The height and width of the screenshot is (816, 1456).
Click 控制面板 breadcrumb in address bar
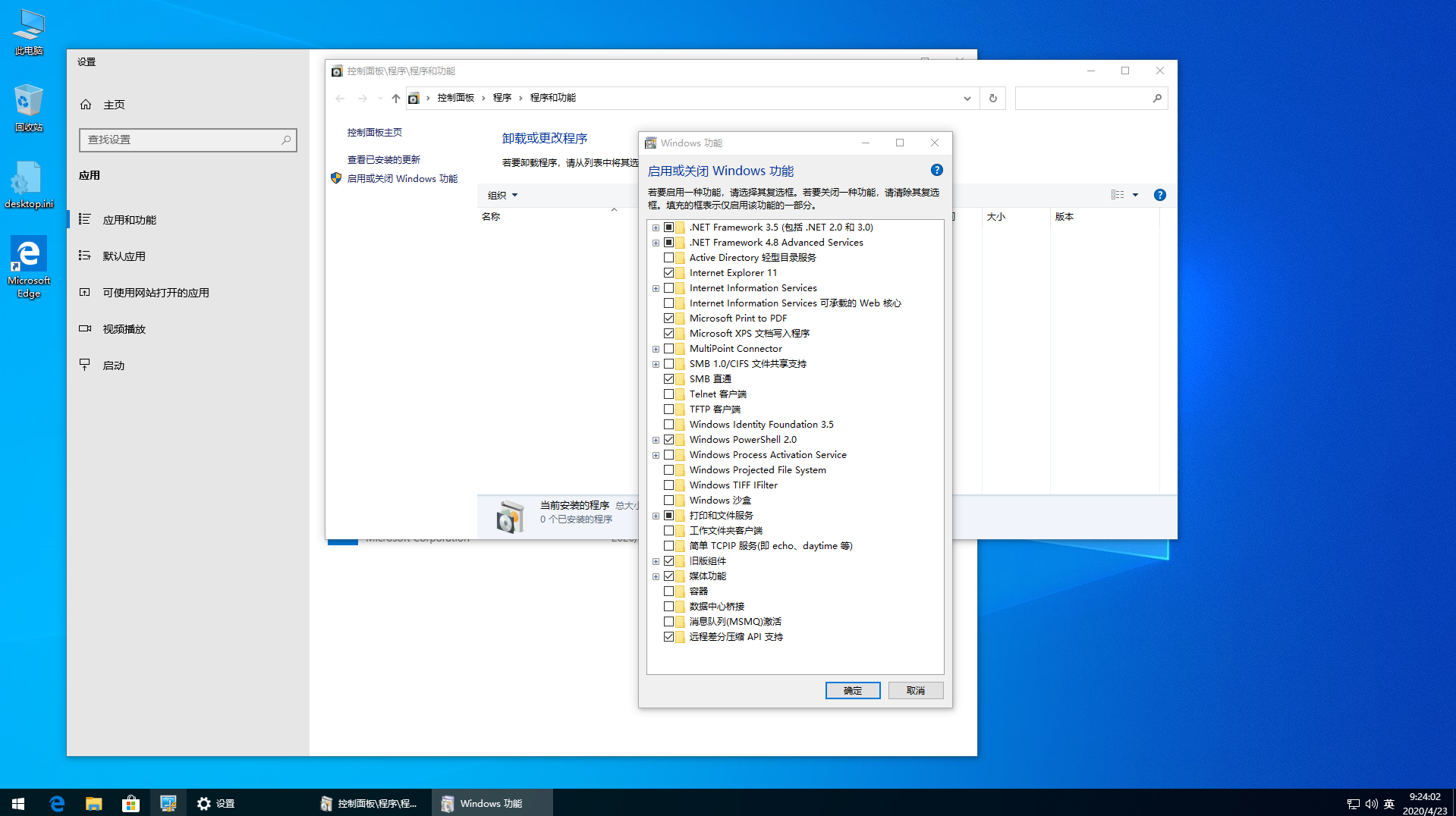pos(455,98)
